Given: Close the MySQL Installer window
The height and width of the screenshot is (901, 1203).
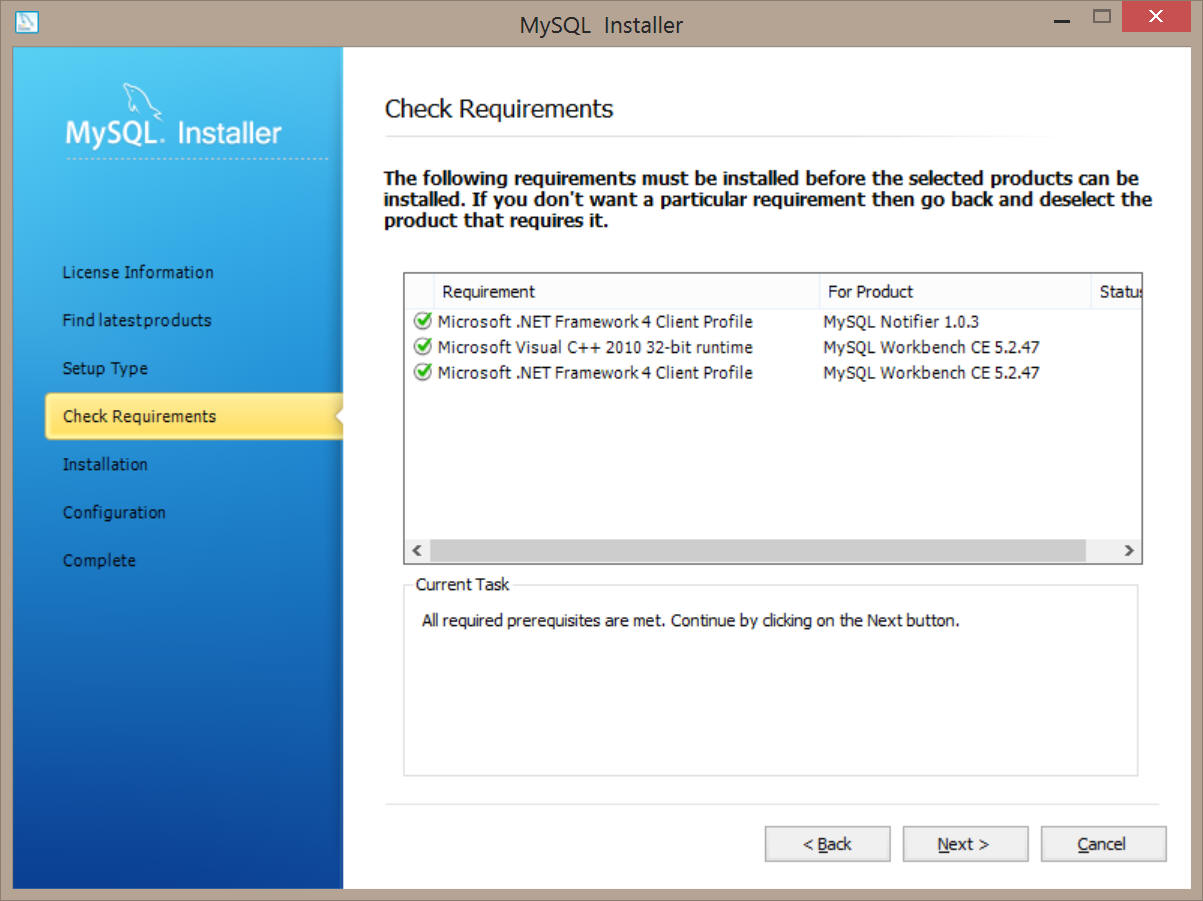Looking at the screenshot, I should tap(1156, 17).
